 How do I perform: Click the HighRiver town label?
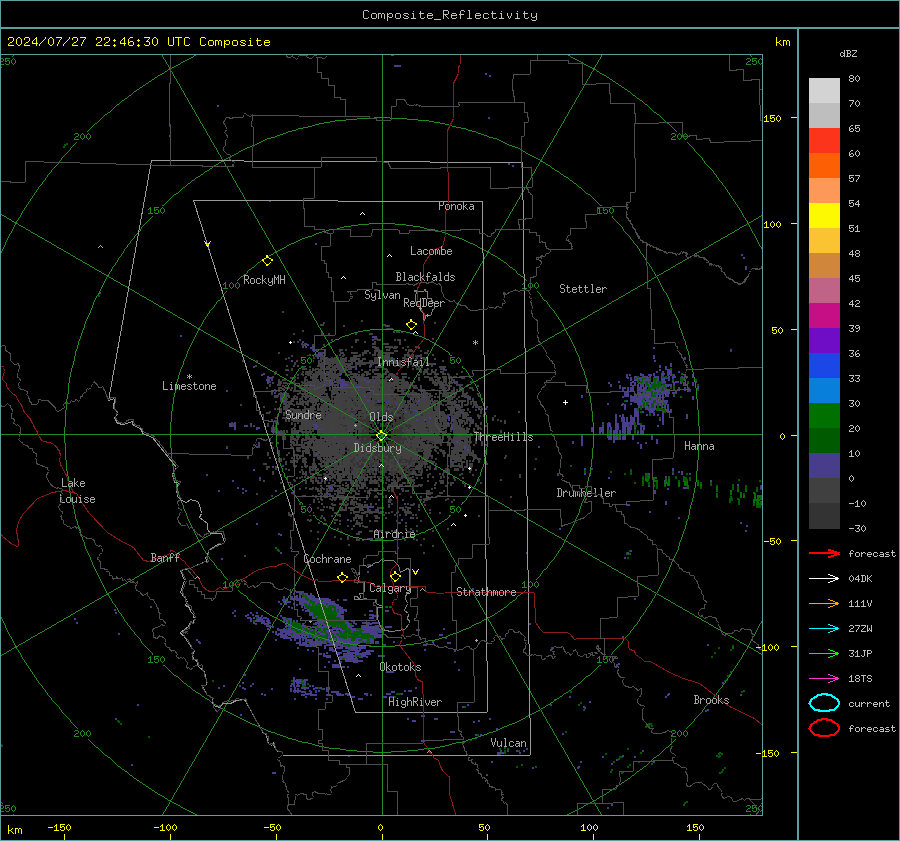(x=415, y=702)
